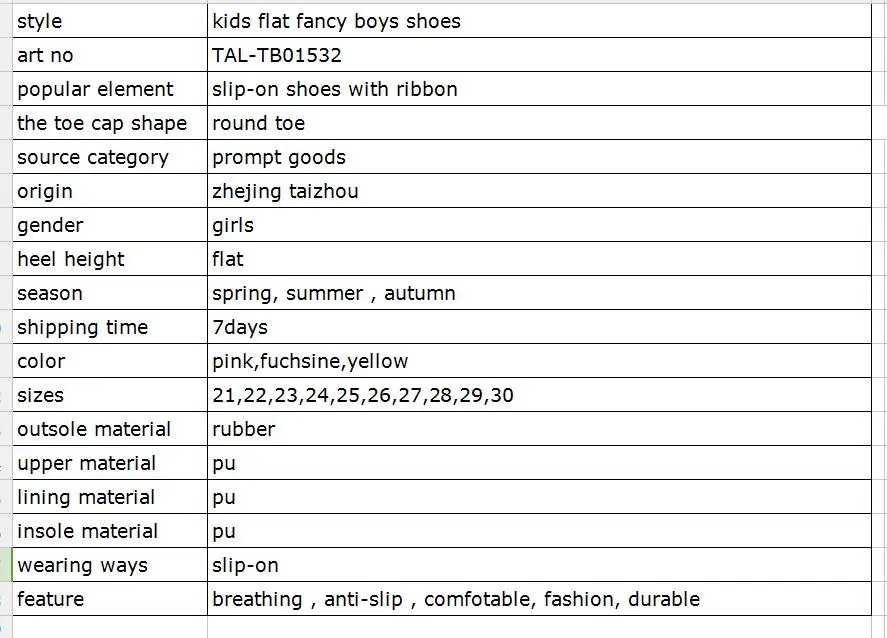Click the 'popular element' label cell
Screen dimensions: 887x638
tap(95, 89)
